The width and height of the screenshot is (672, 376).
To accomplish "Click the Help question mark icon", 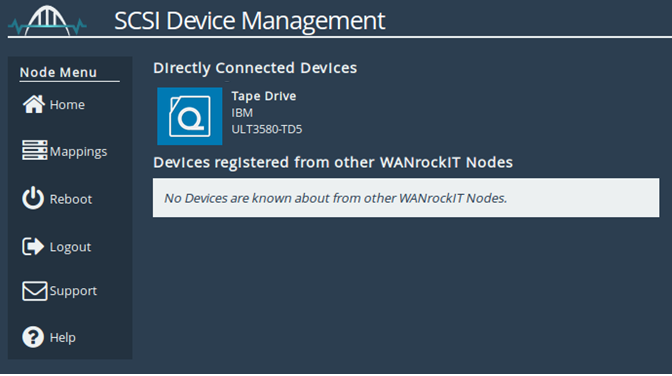I will 33,337.
